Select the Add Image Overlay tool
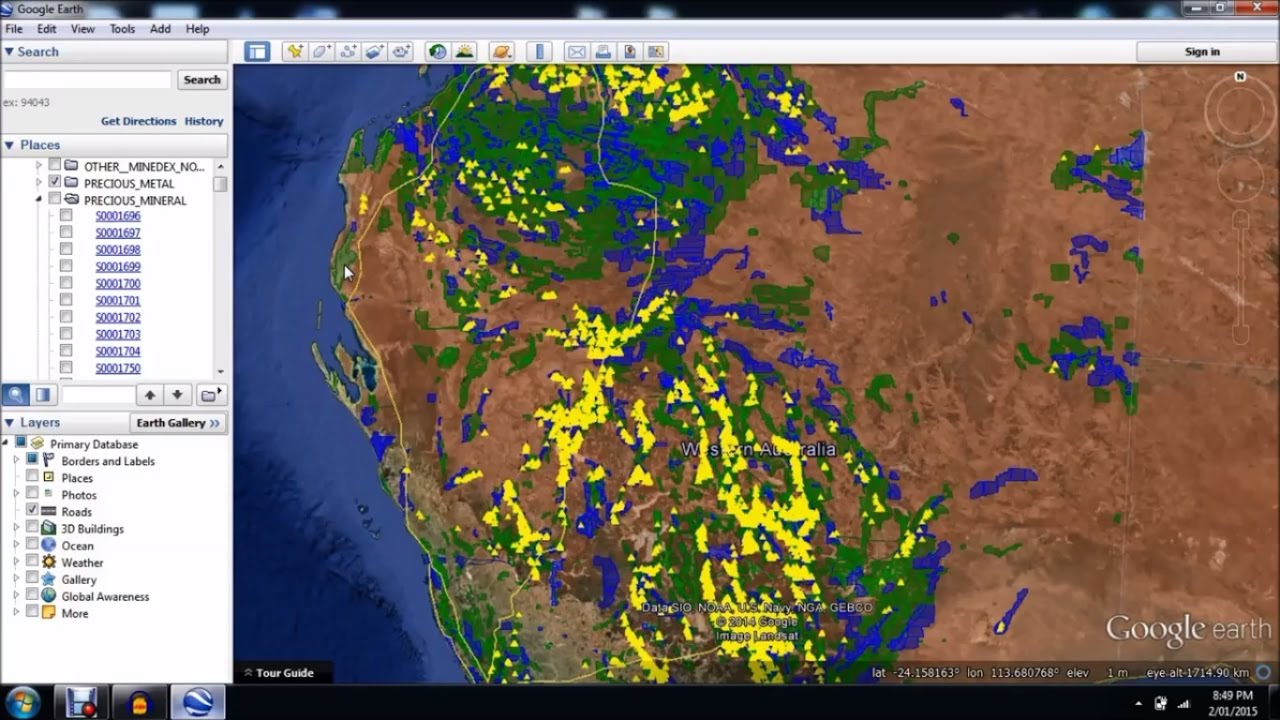Screen dimensions: 1280x720 pyautogui.click(x=375, y=52)
